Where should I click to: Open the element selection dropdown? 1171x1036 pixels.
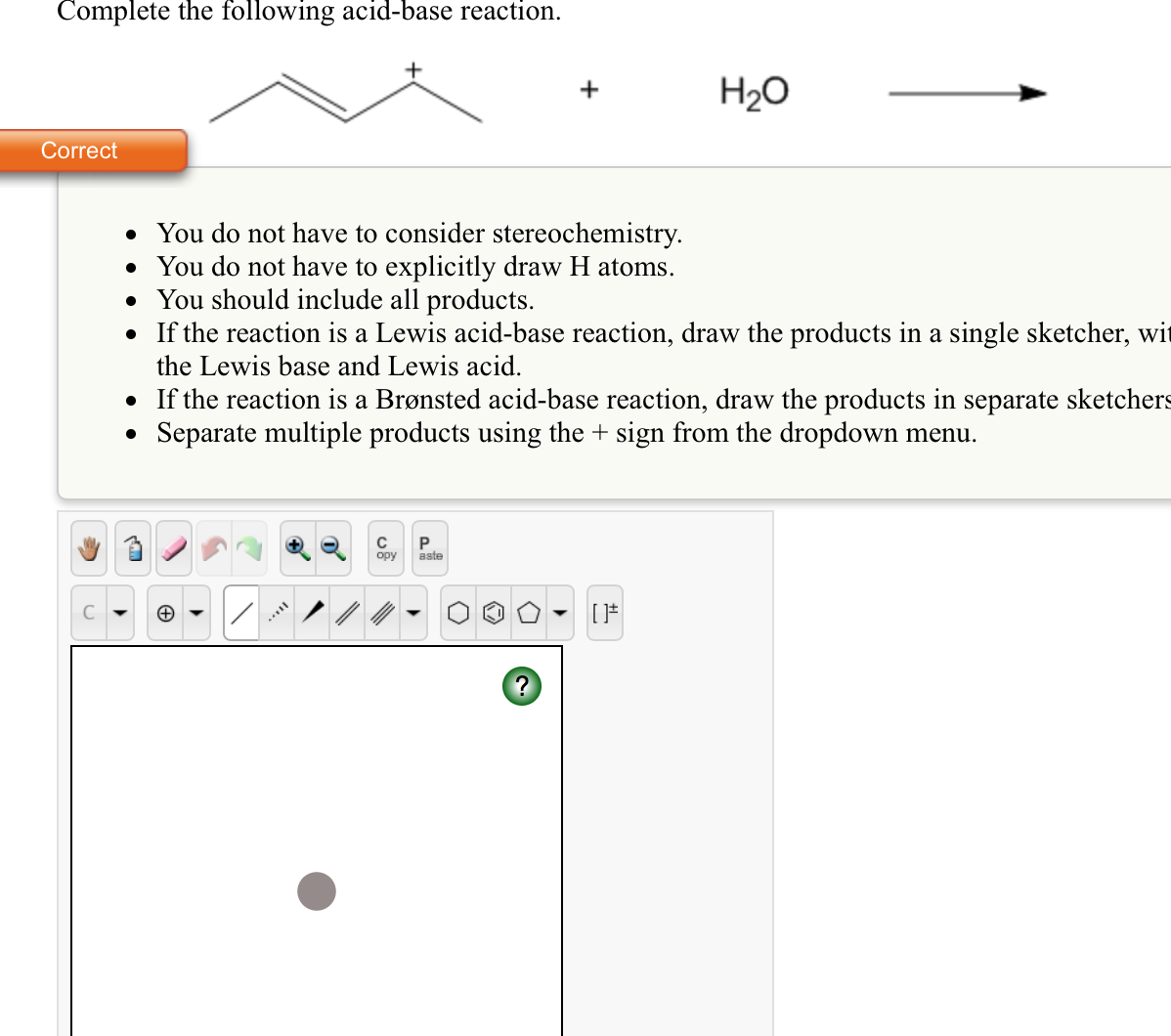120,613
